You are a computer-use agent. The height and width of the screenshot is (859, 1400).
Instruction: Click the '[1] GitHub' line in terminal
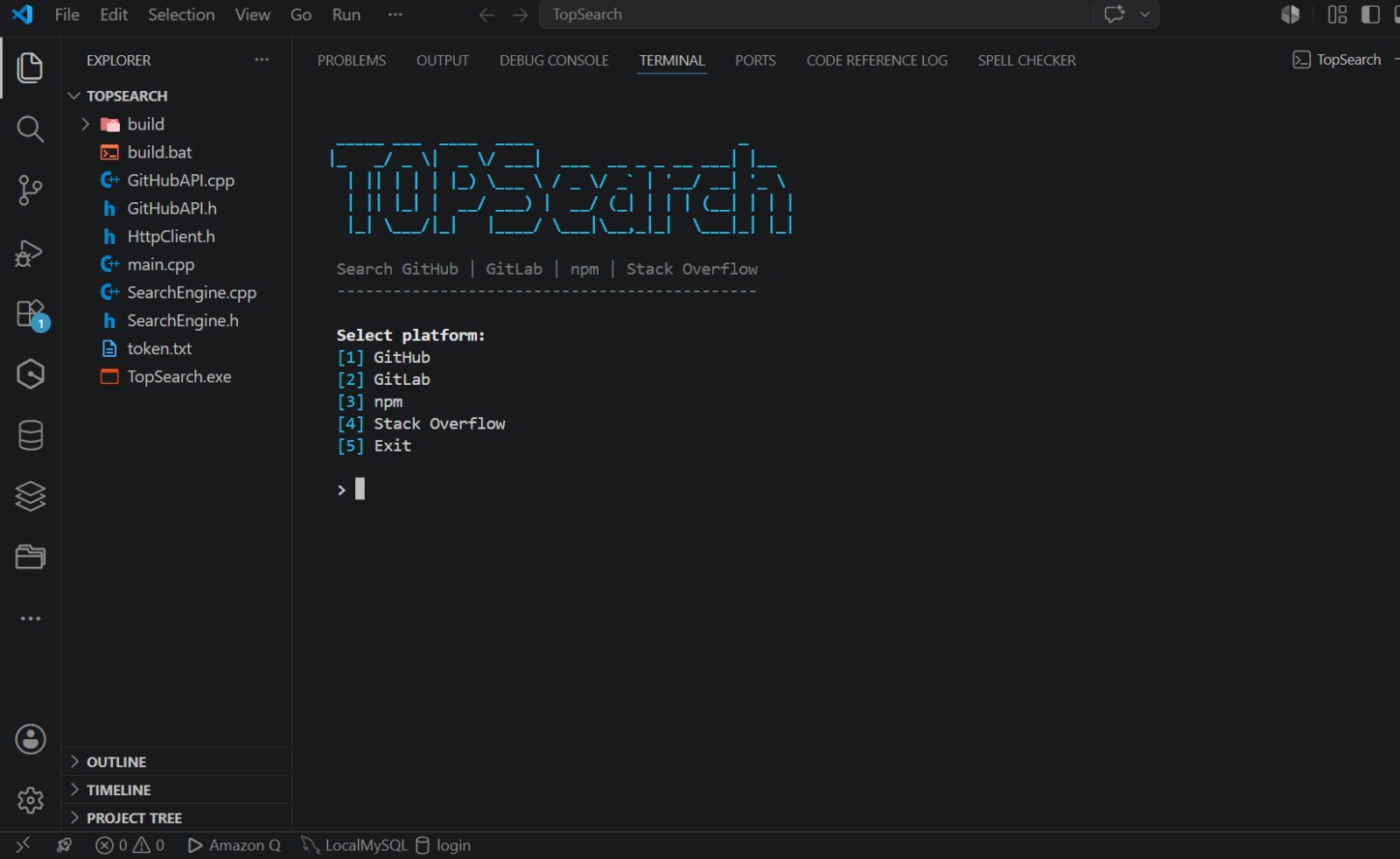coord(383,357)
